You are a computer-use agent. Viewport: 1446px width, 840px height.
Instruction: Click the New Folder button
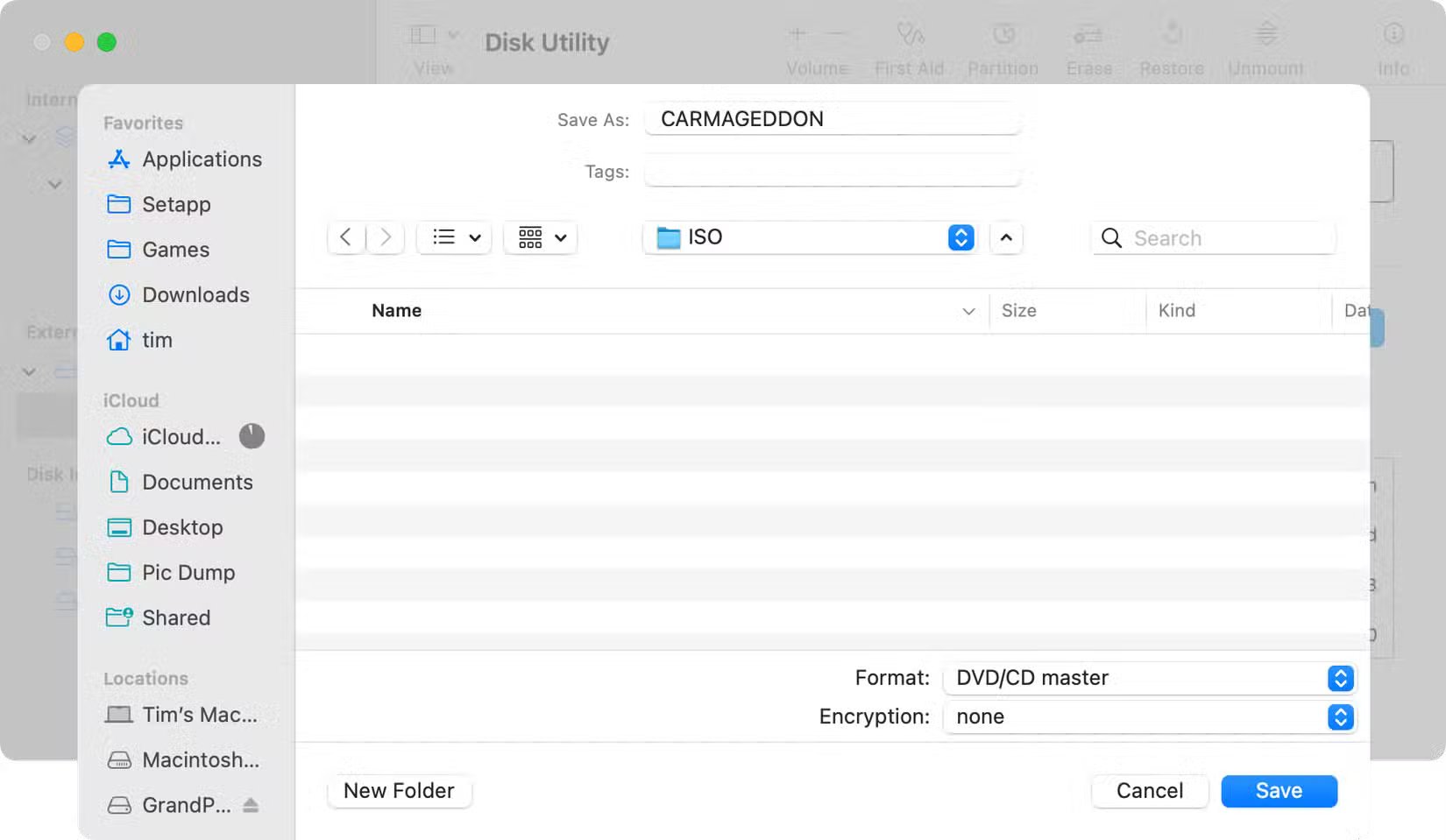coord(399,791)
